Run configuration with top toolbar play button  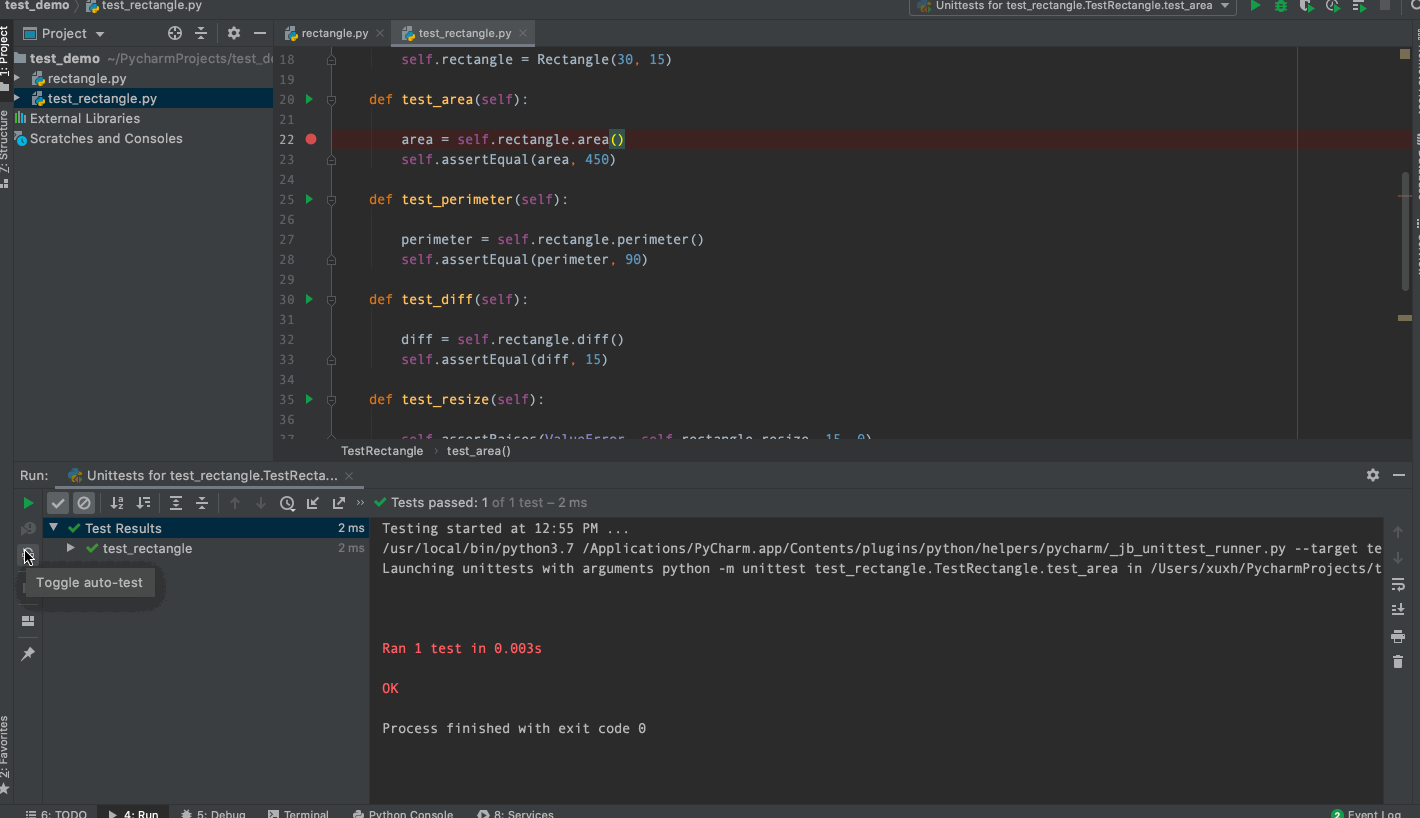[1255, 6]
